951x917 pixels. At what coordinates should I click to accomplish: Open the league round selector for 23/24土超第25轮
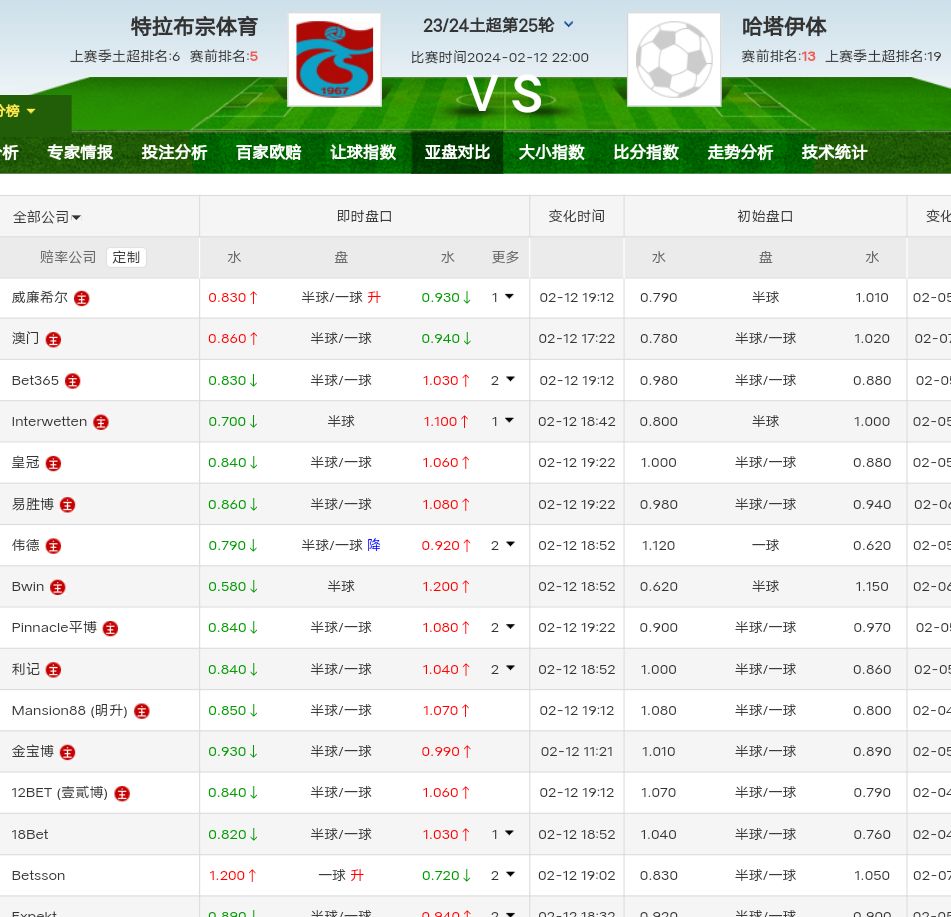coord(568,25)
